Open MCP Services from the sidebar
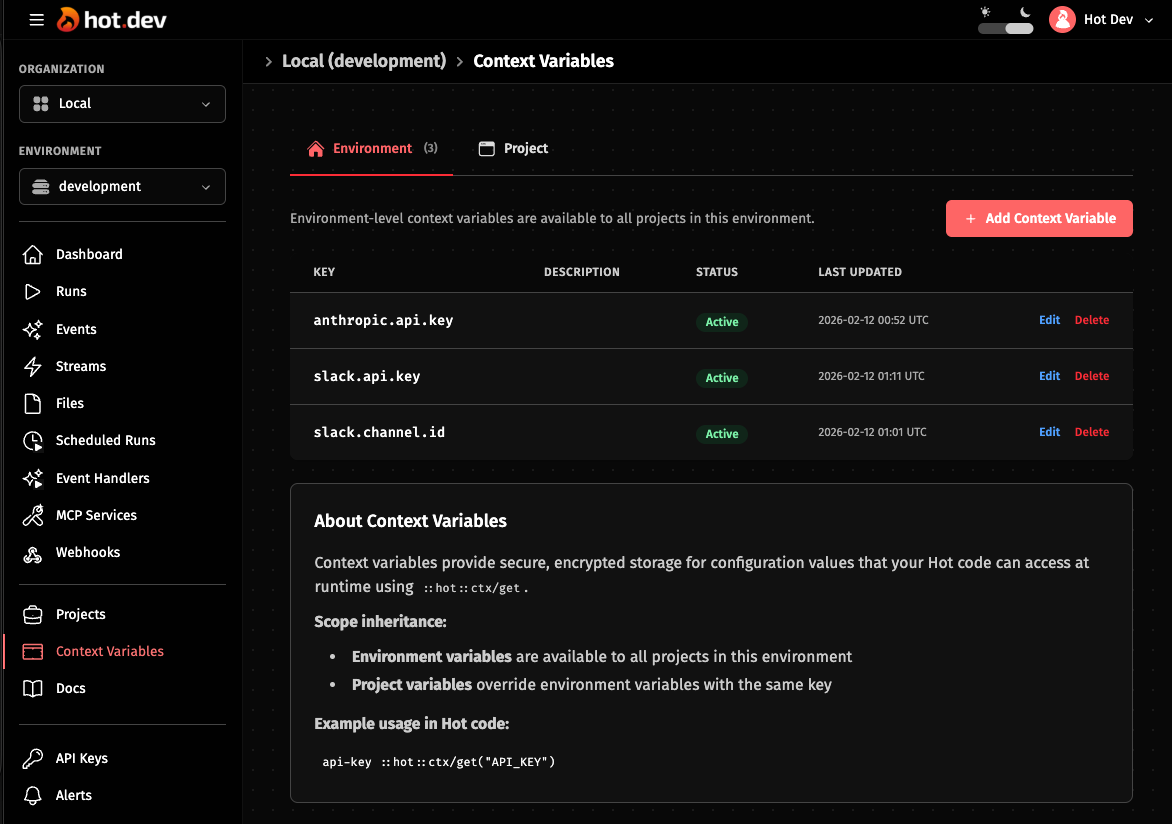Screen dimensions: 1172x824 click(x=31, y=514)
